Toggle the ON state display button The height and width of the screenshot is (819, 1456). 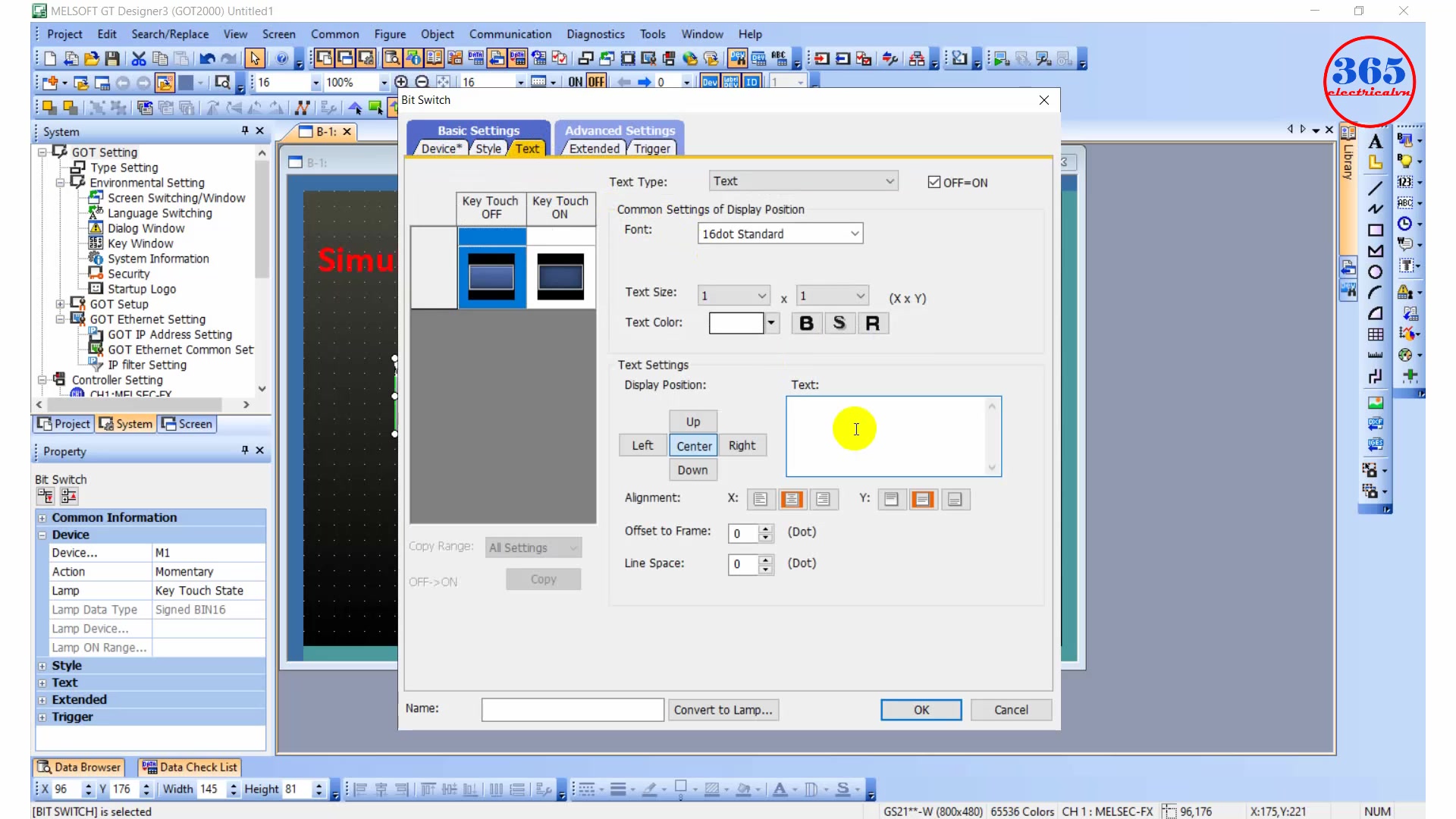576,82
